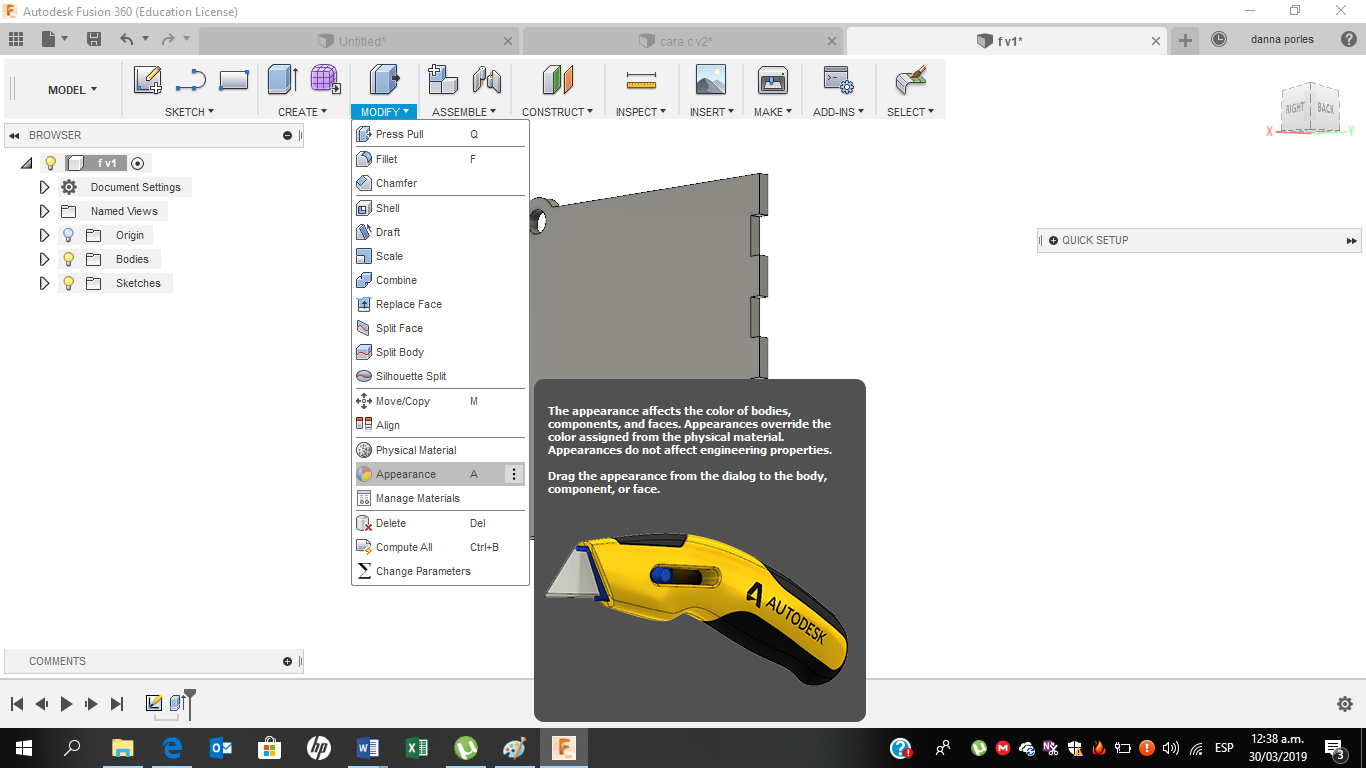Toggle Origin folder visibility bulb
Viewport: 1366px width, 768px height.
click(x=68, y=235)
